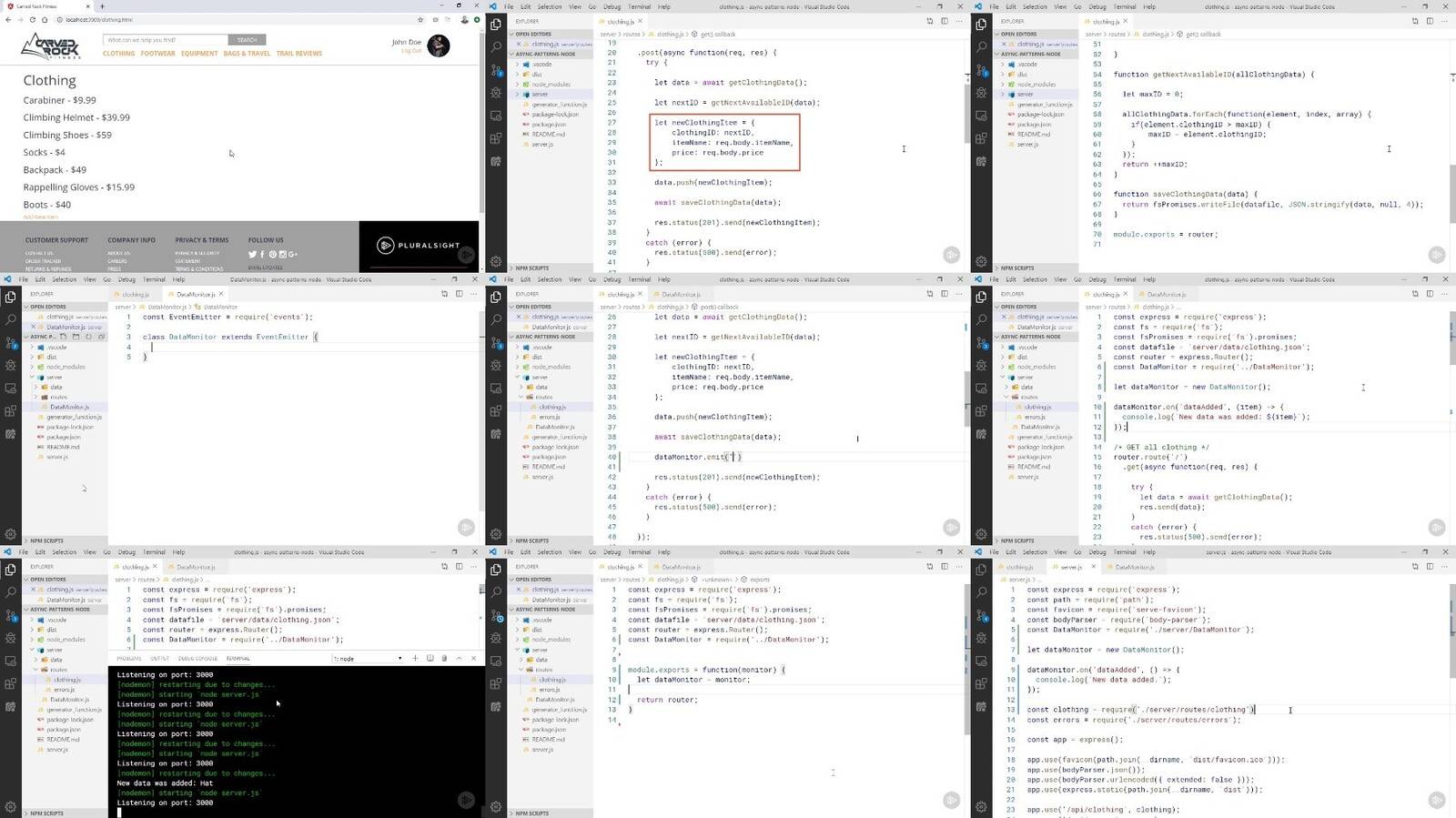The height and width of the screenshot is (818, 1456).
Task: Bookmark the localhost clothing page with star
Action: pyautogui.click(x=420, y=19)
